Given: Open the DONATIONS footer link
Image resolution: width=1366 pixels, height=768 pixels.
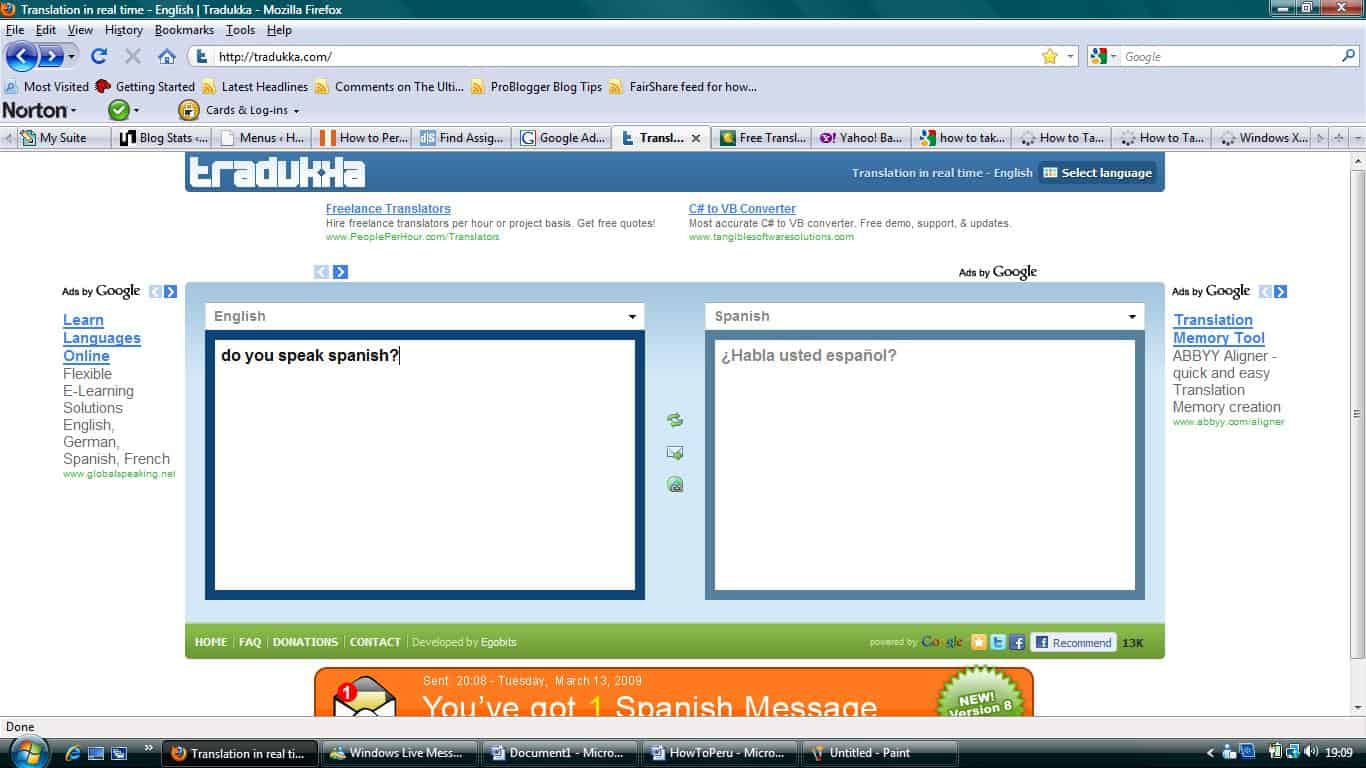Looking at the screenshot, I should point(305,642).
